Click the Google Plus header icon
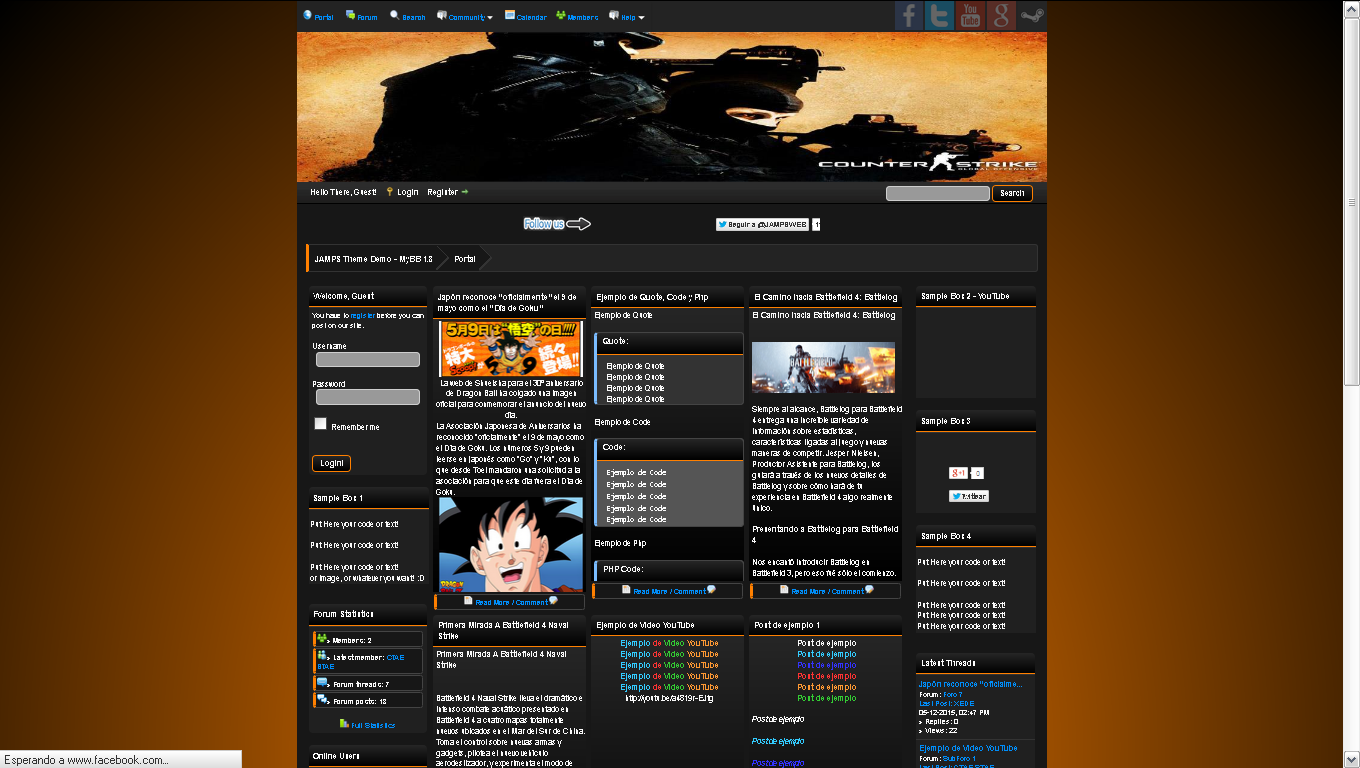1360x768 pixels. (1001, 16)
